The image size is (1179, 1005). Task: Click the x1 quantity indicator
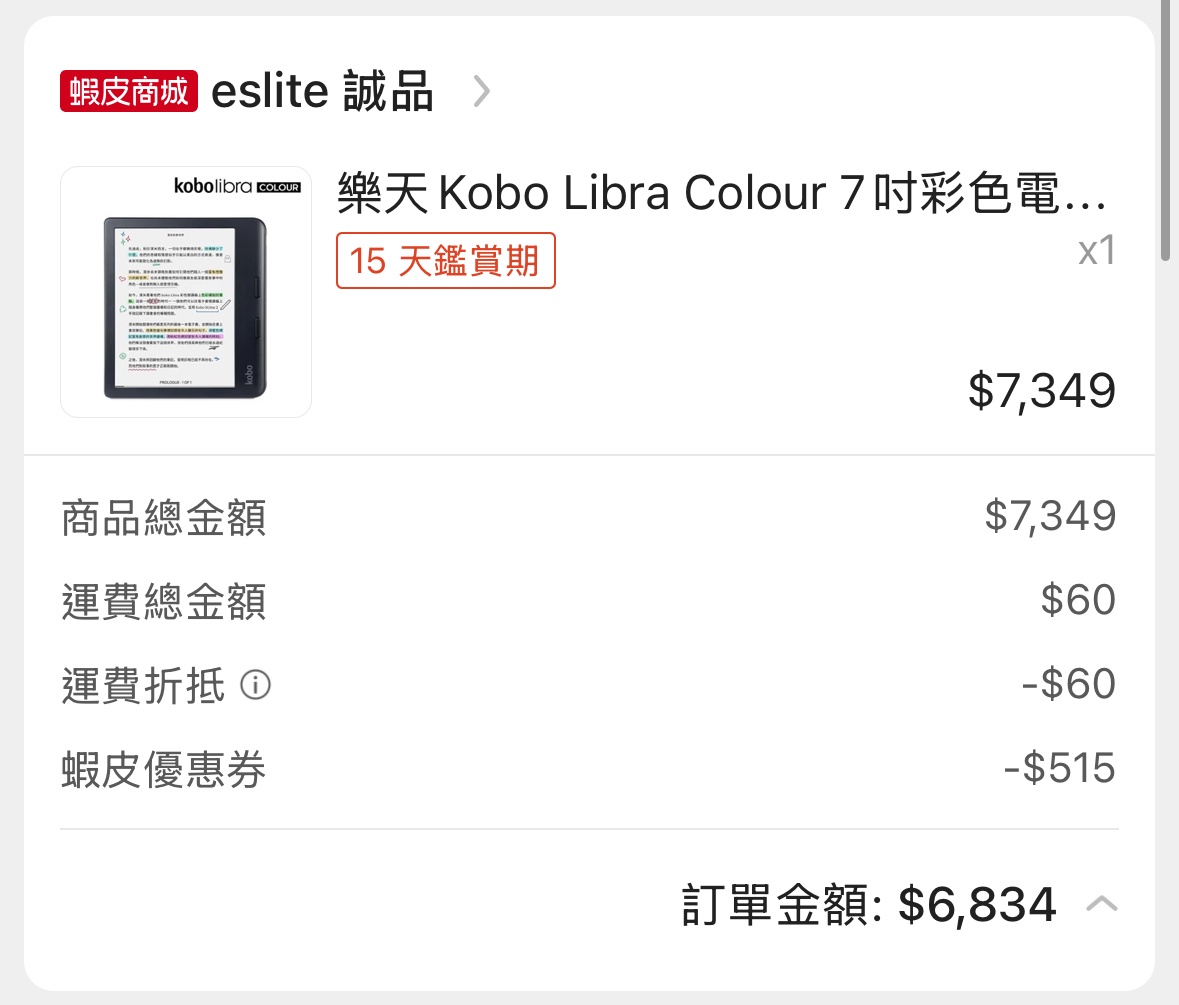coord(1096,252)
